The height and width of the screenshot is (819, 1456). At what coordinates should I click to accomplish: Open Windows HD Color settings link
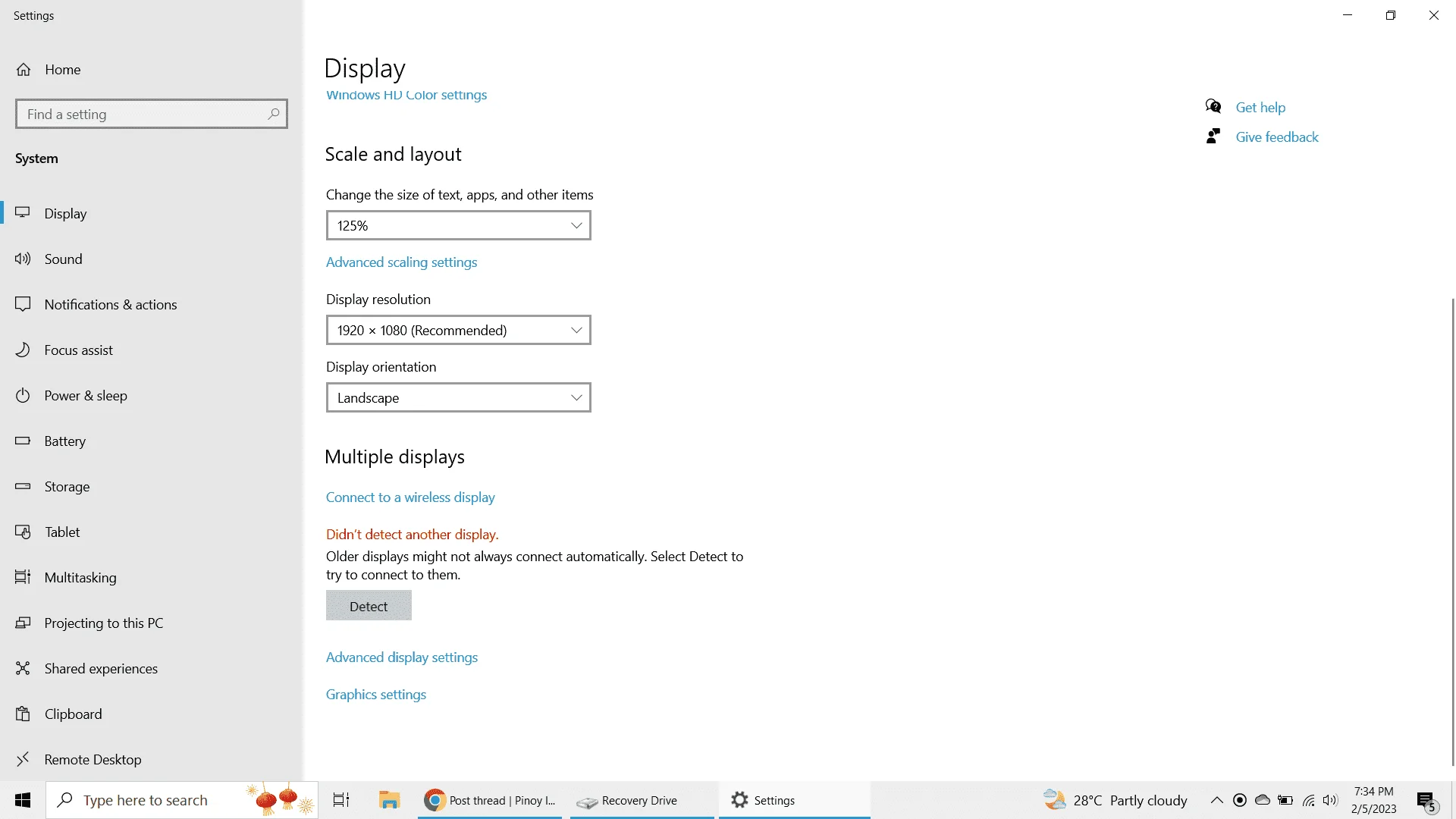(406, 95)
